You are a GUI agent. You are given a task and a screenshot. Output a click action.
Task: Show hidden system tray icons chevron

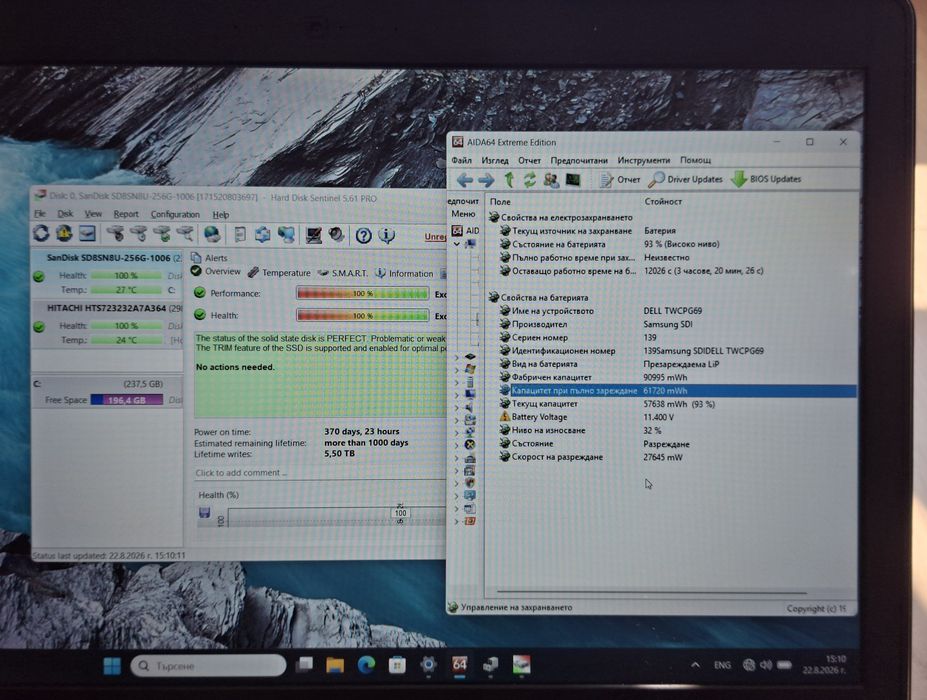pos(695,665)
